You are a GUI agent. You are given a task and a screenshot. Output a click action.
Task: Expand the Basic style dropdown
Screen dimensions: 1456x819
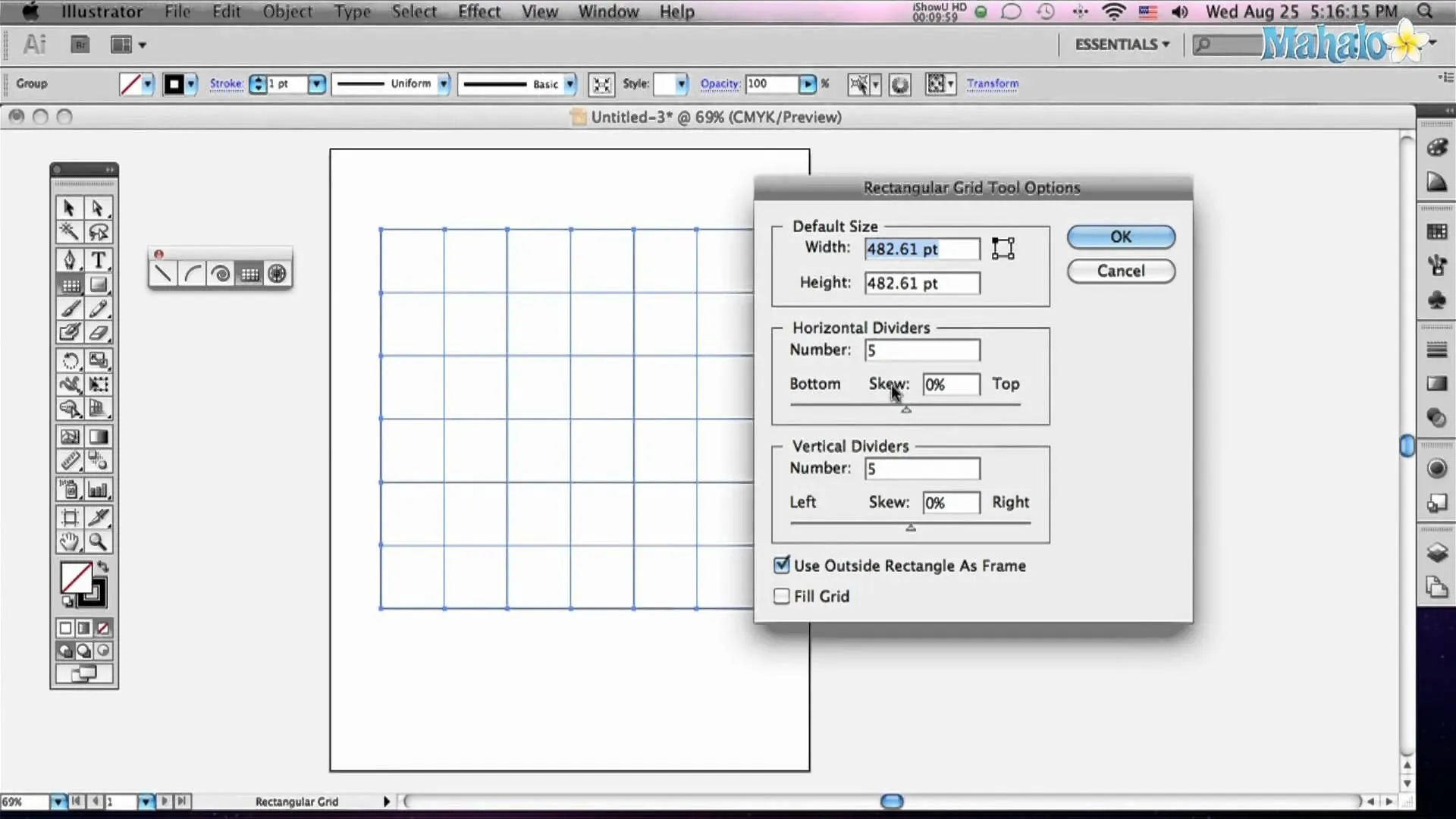[x=571, y=84]
